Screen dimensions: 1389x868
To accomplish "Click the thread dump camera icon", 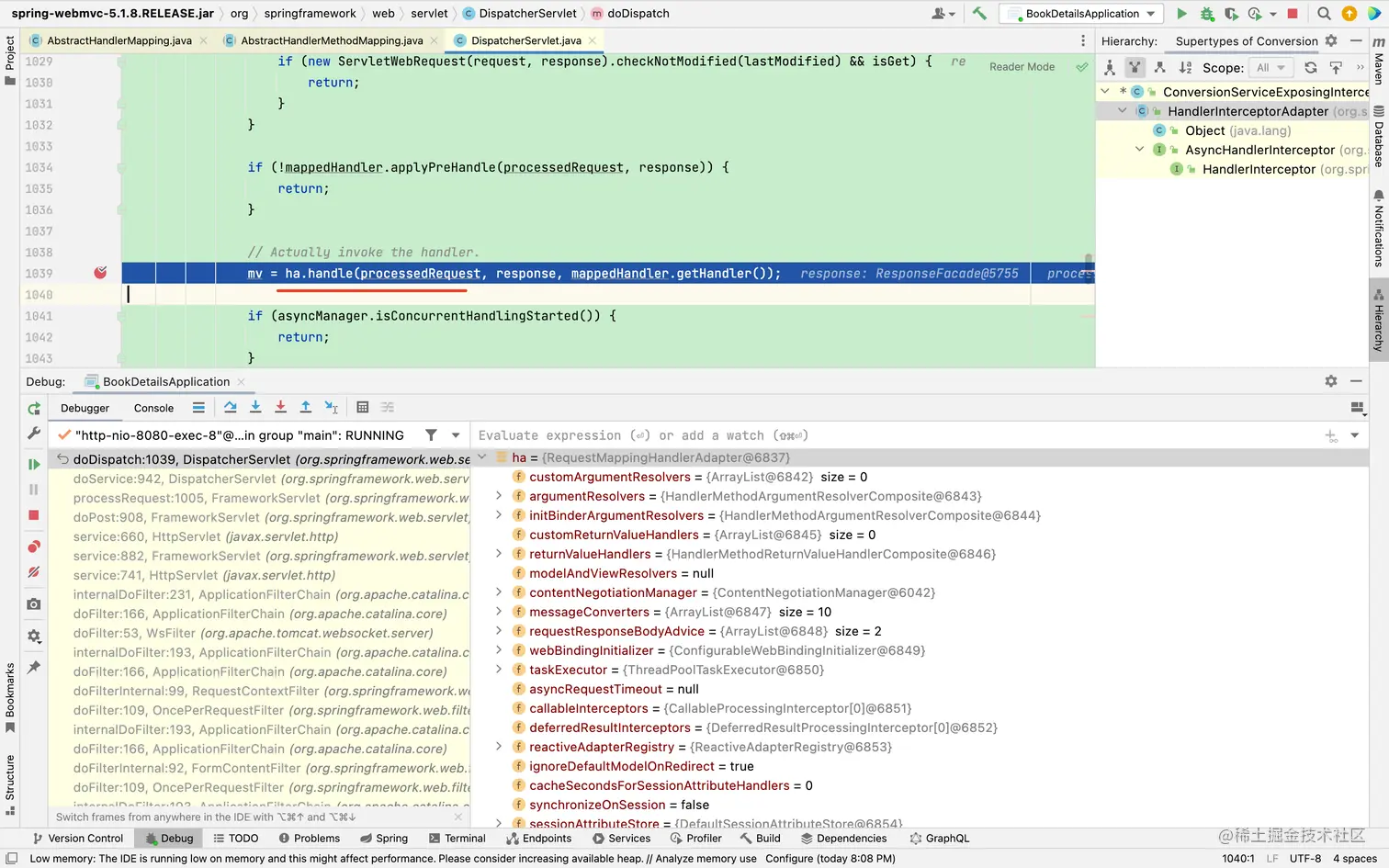I will click(34, 604).
